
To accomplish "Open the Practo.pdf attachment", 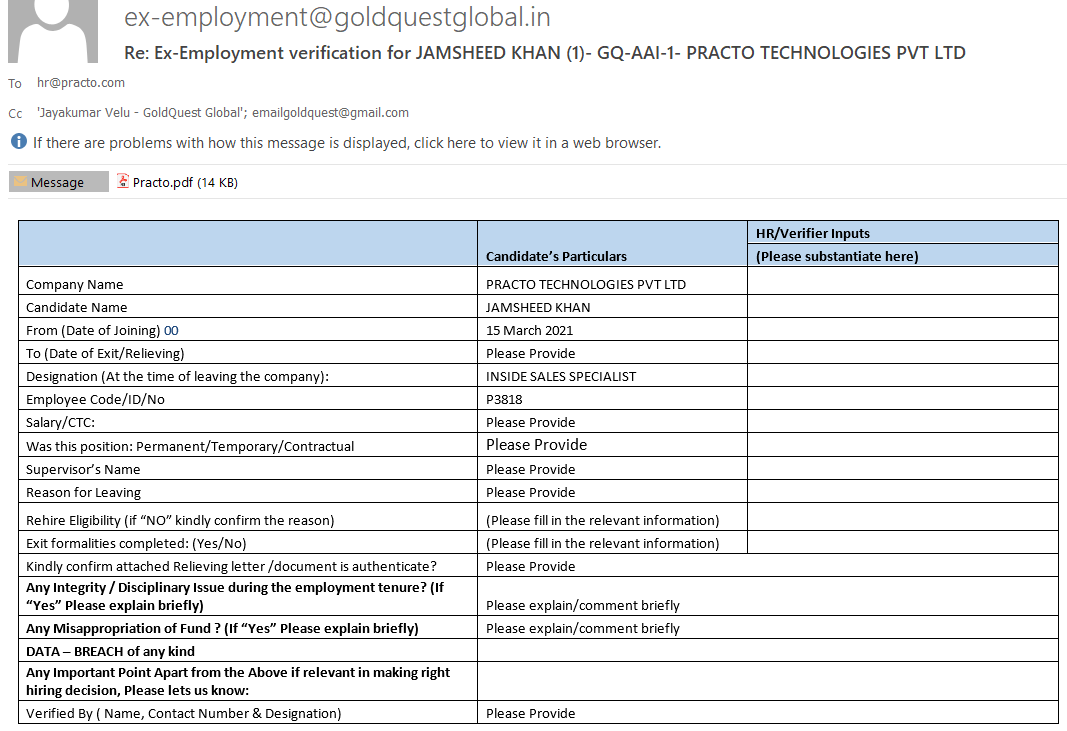I will click(x=177, y=182).
